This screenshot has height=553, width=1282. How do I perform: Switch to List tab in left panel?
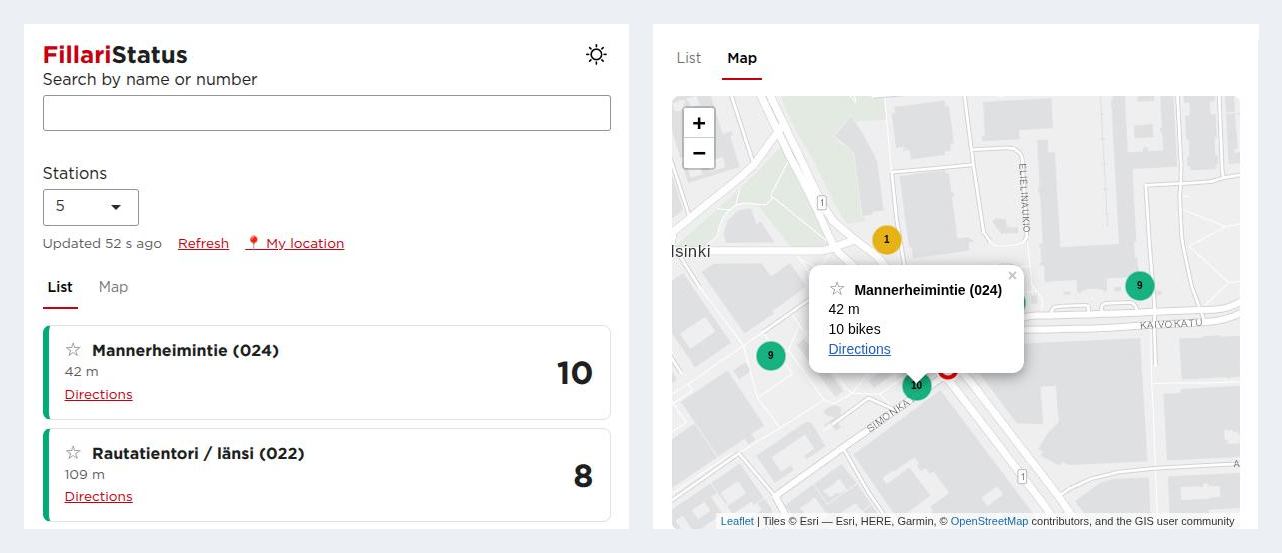60,287
